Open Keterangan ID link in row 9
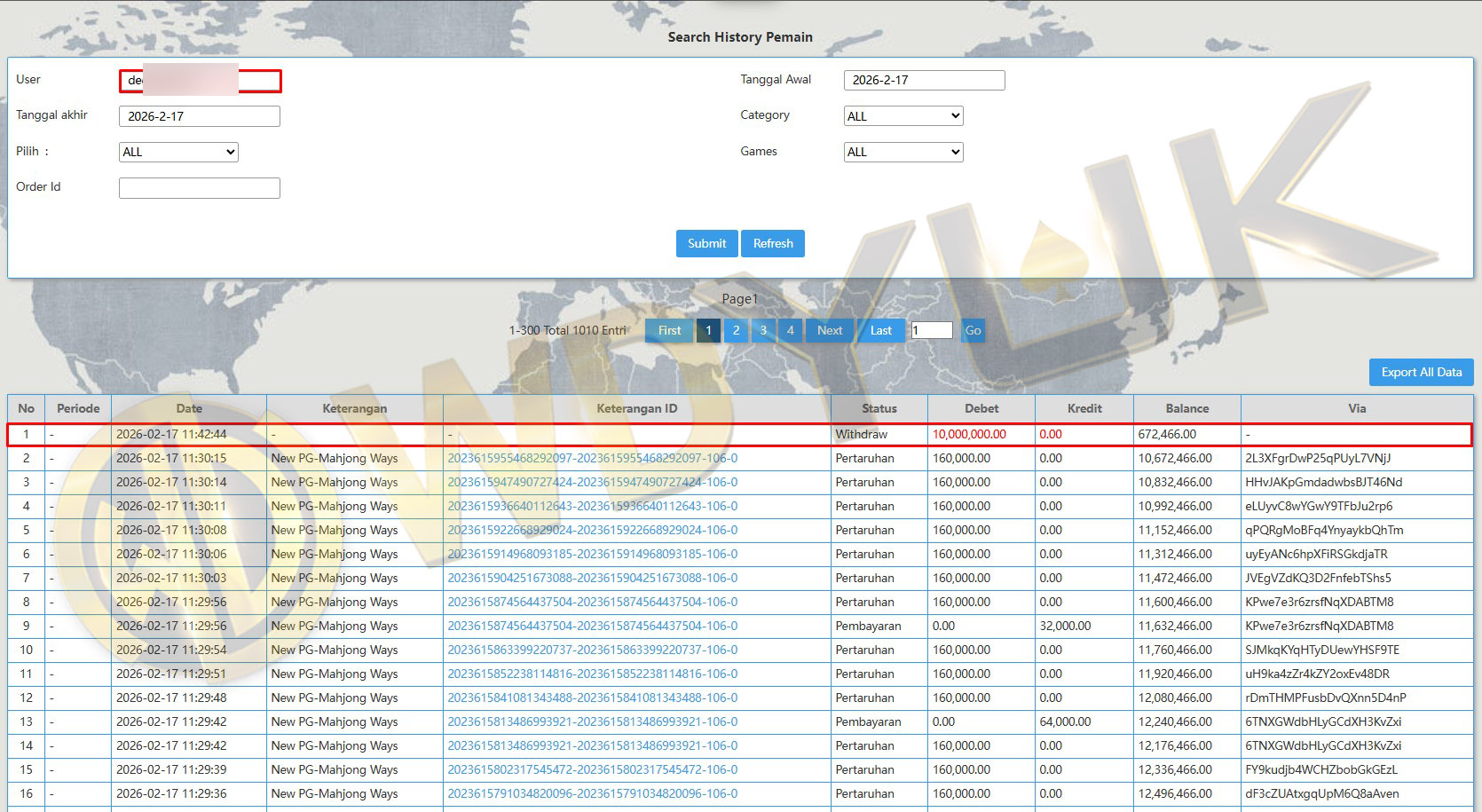The height and width of the screenshot is (812, 1482). click(x=592, y=627)
